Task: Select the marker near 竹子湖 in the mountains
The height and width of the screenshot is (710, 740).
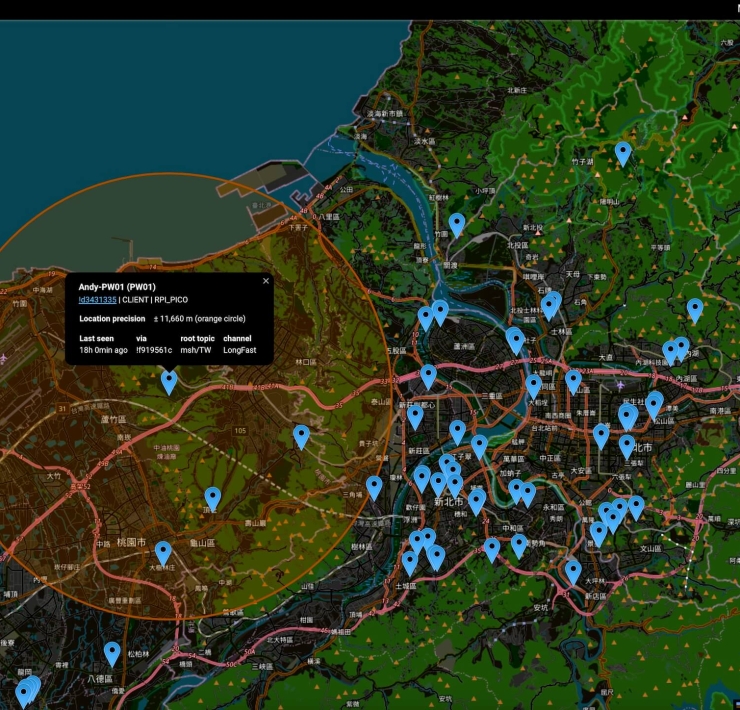Action: pyautogui.click(x=623, y=153)
